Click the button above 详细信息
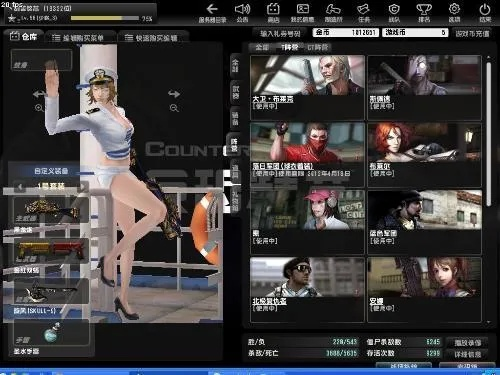This screenshot has height=375, width=500. pyautogui.click(x=467, y=343)
